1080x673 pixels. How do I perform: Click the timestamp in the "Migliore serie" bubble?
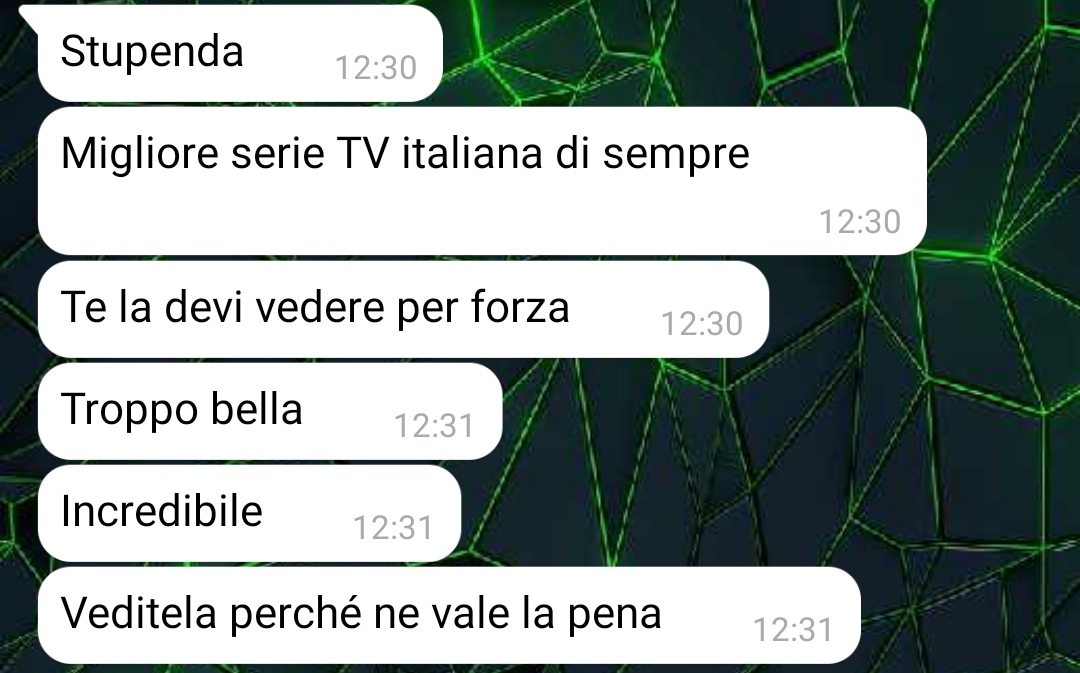(860, 222)
